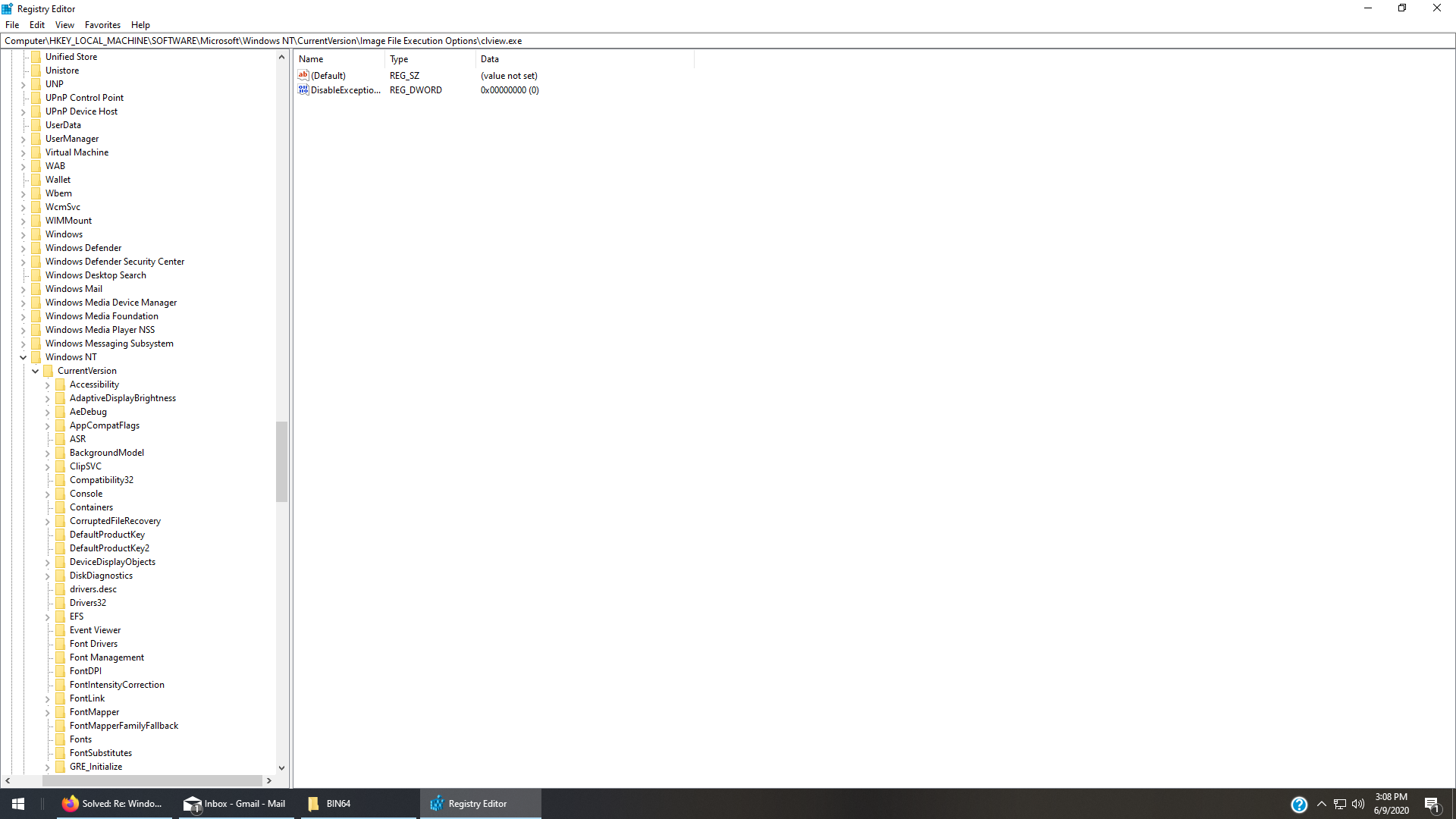Select Windows Defender Security Center key
Image resolution: width=1456 pixels, height=819 pixels.
click(x=115, y=262)
